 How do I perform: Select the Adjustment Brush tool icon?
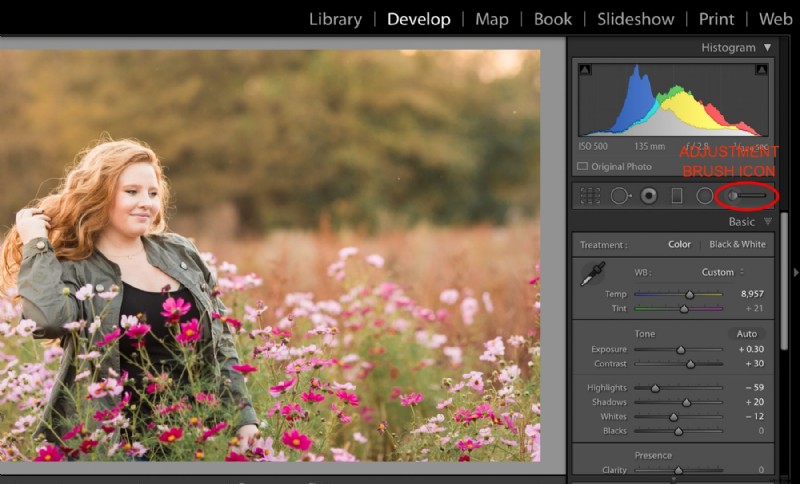click(747, 196)
